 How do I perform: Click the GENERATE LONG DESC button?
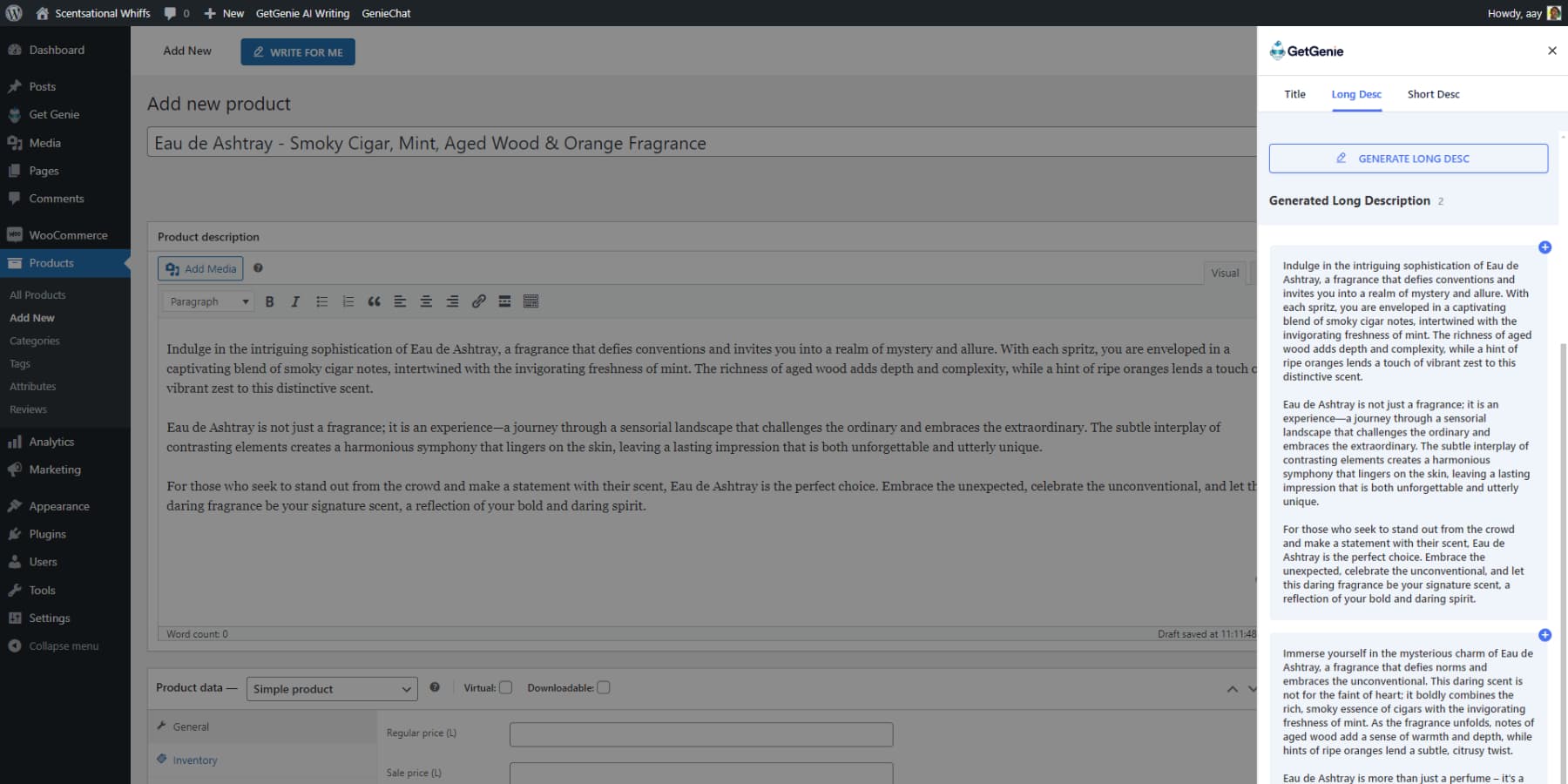[1407, 158]
